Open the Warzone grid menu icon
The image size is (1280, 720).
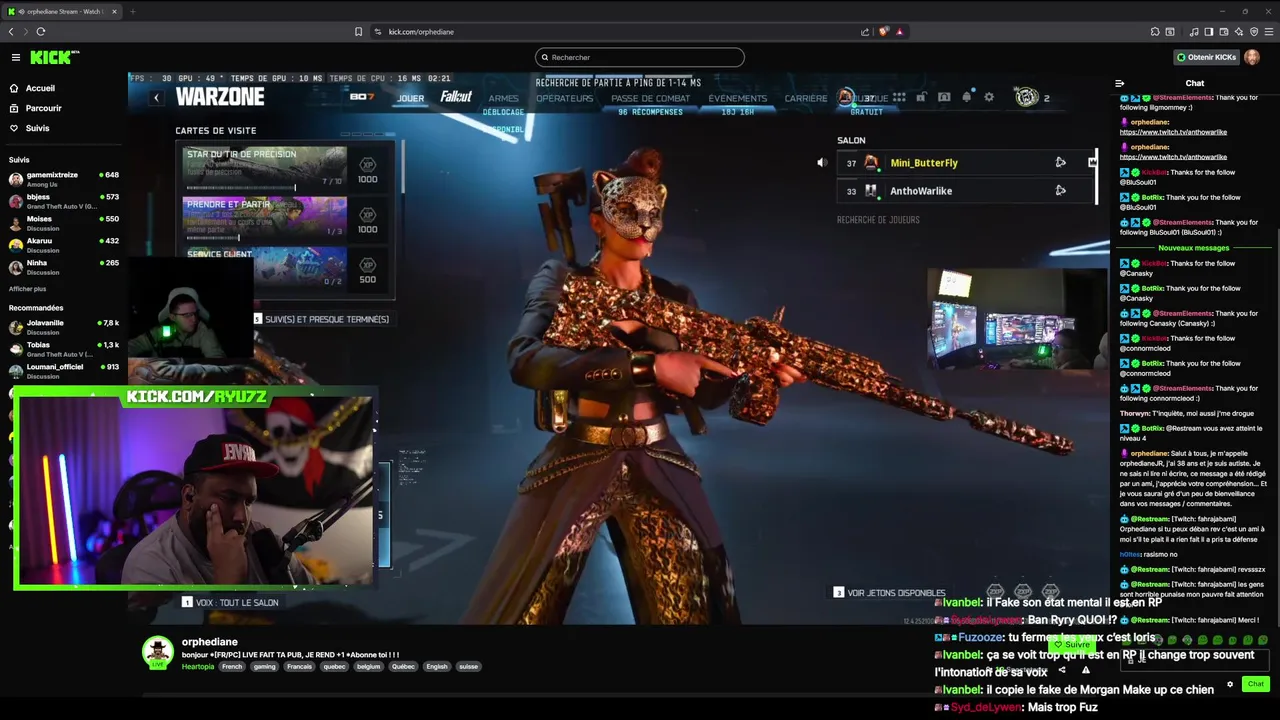pos(899,97)
